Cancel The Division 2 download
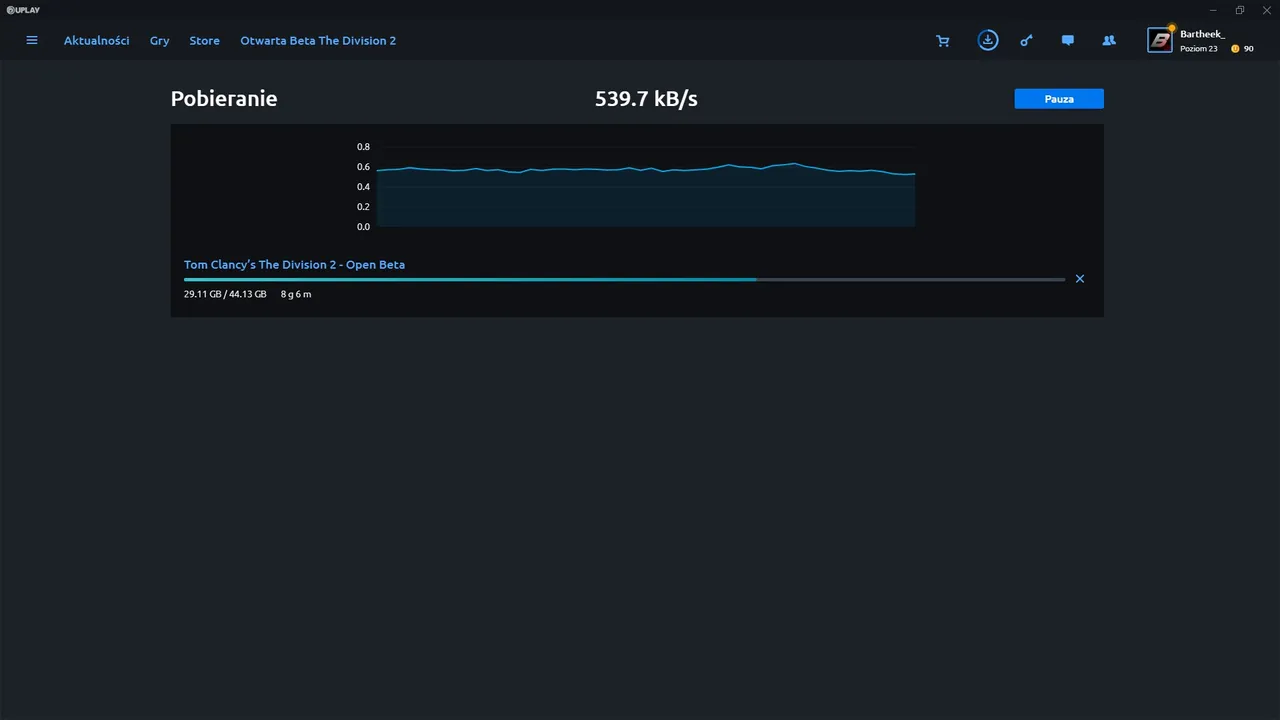This screenshot has height=720, width=1280. point(1080,279)
